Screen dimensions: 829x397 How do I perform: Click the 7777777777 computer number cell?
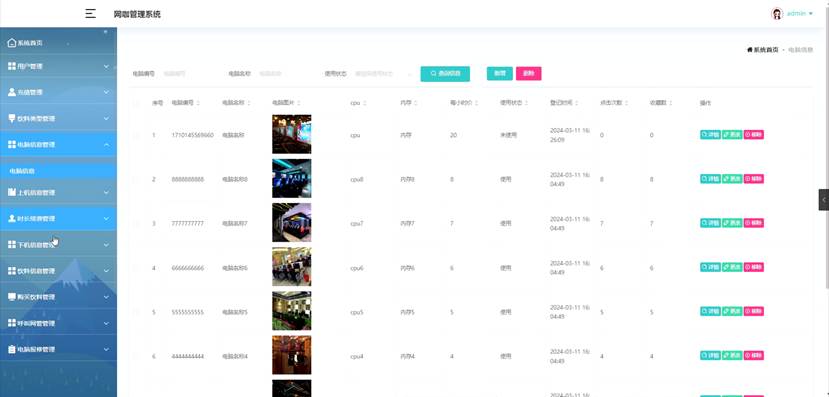click(188, 224)
